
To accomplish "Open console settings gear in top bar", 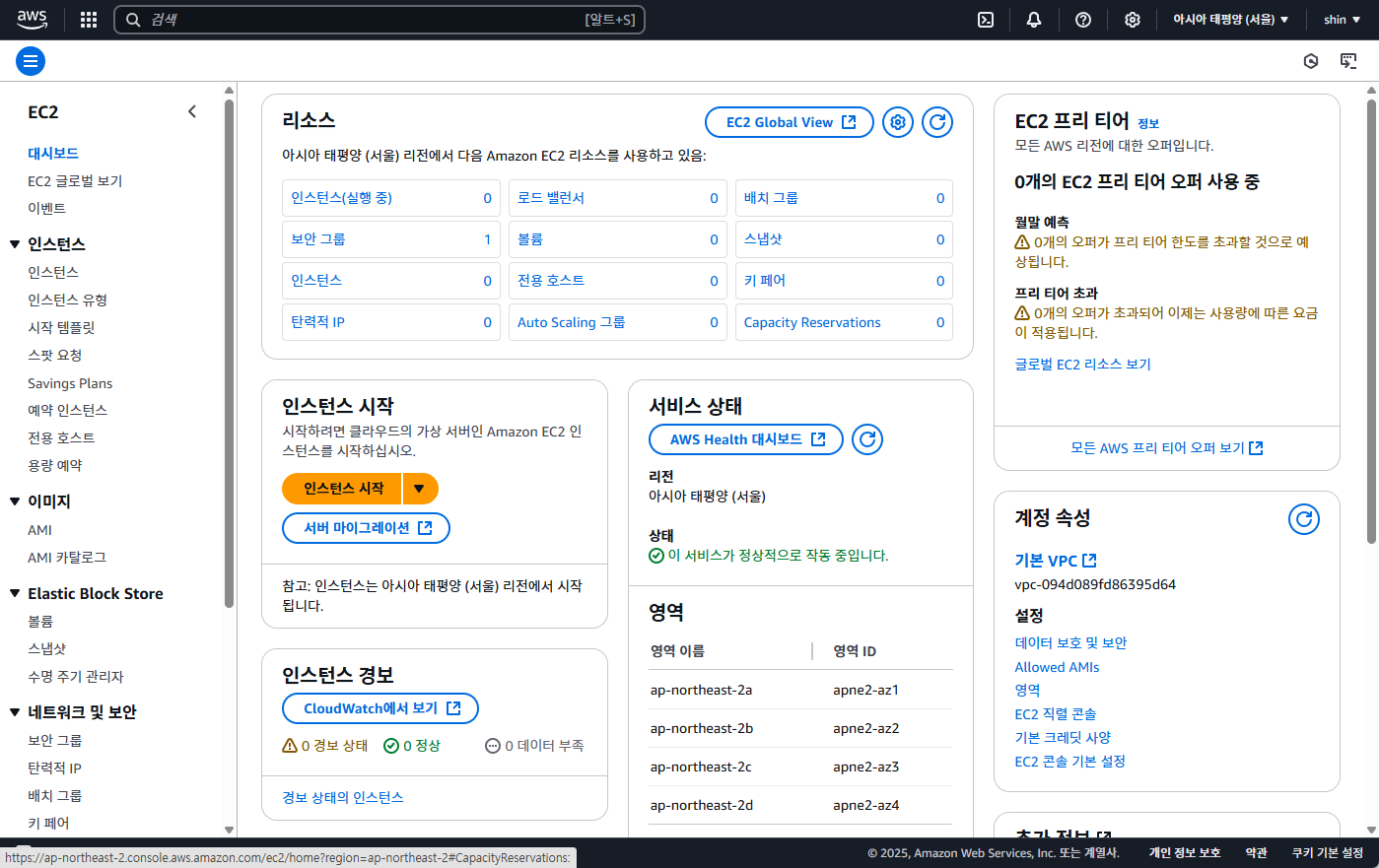I will [x=1133, y=20].
